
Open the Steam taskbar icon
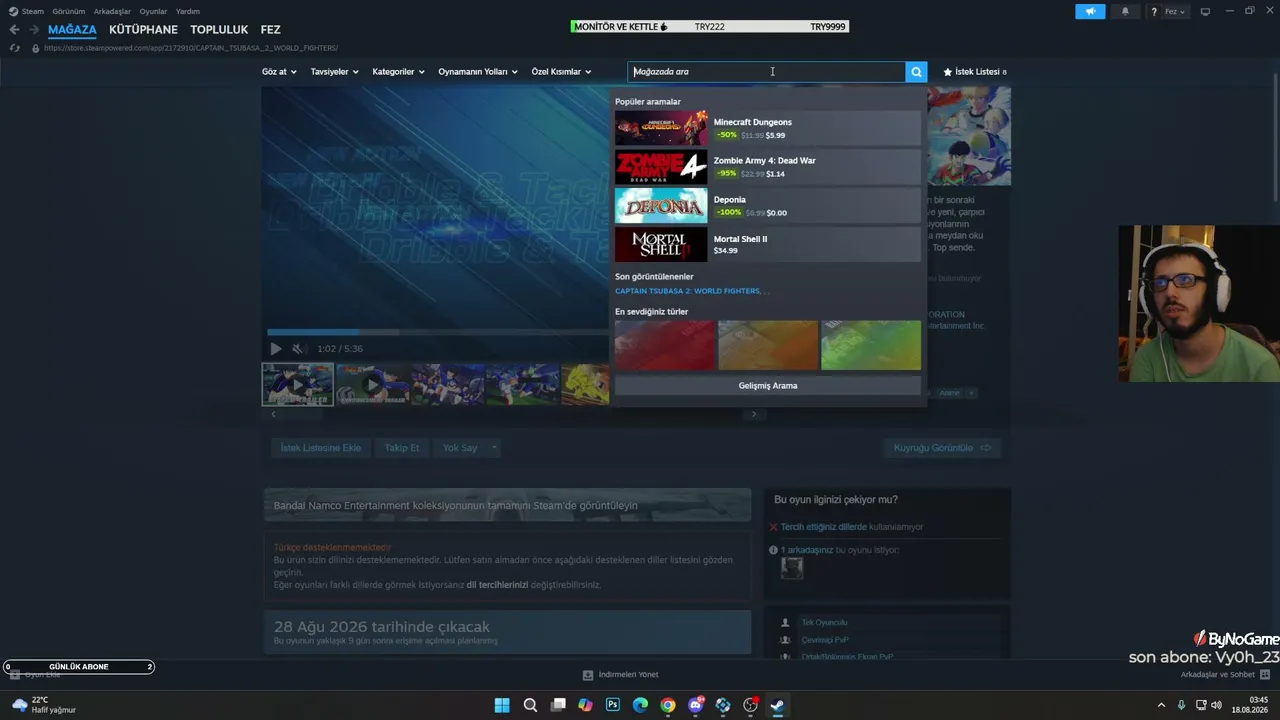coord(777,705)
